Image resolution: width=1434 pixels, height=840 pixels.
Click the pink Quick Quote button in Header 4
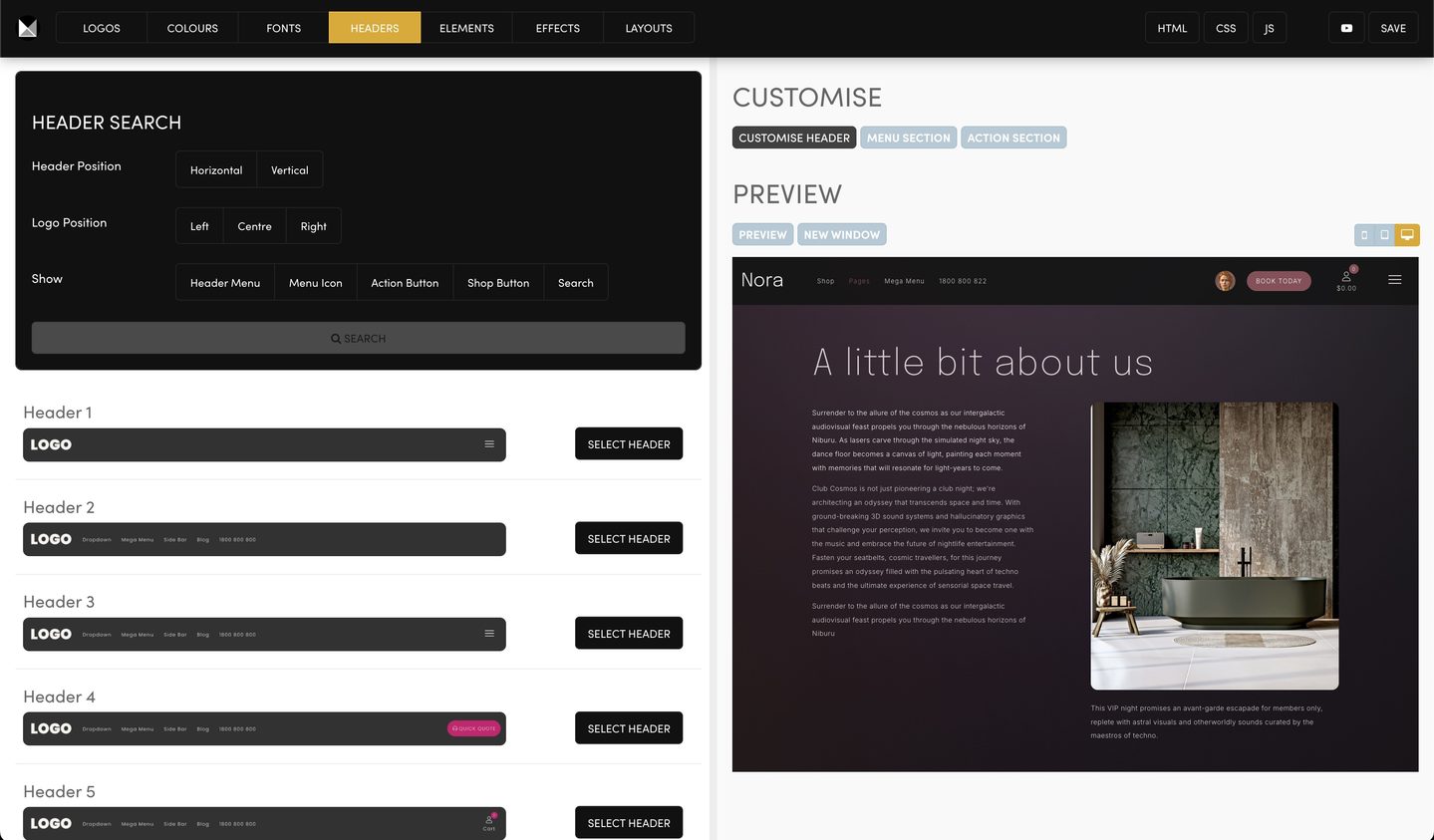(x=474, y=728)
